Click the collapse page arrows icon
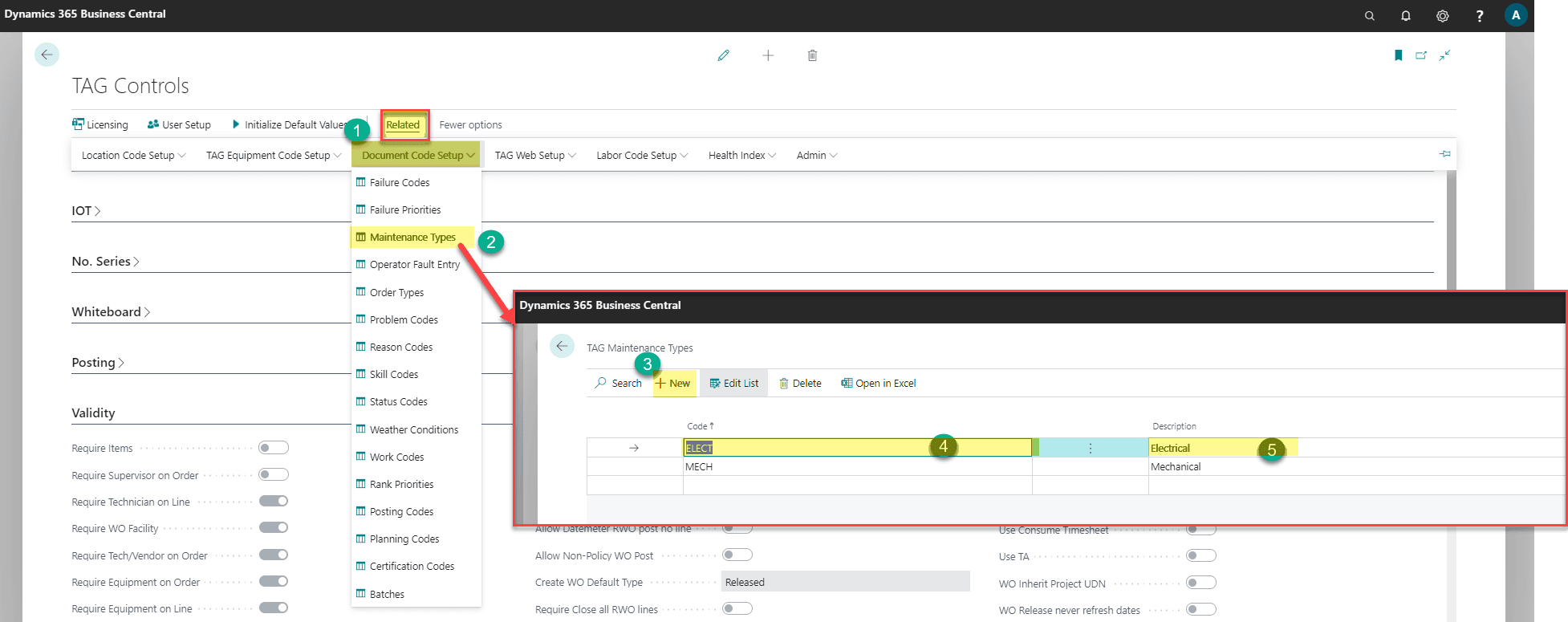1568x622 pixels. pyautogui.click(x=1444, y=55)
